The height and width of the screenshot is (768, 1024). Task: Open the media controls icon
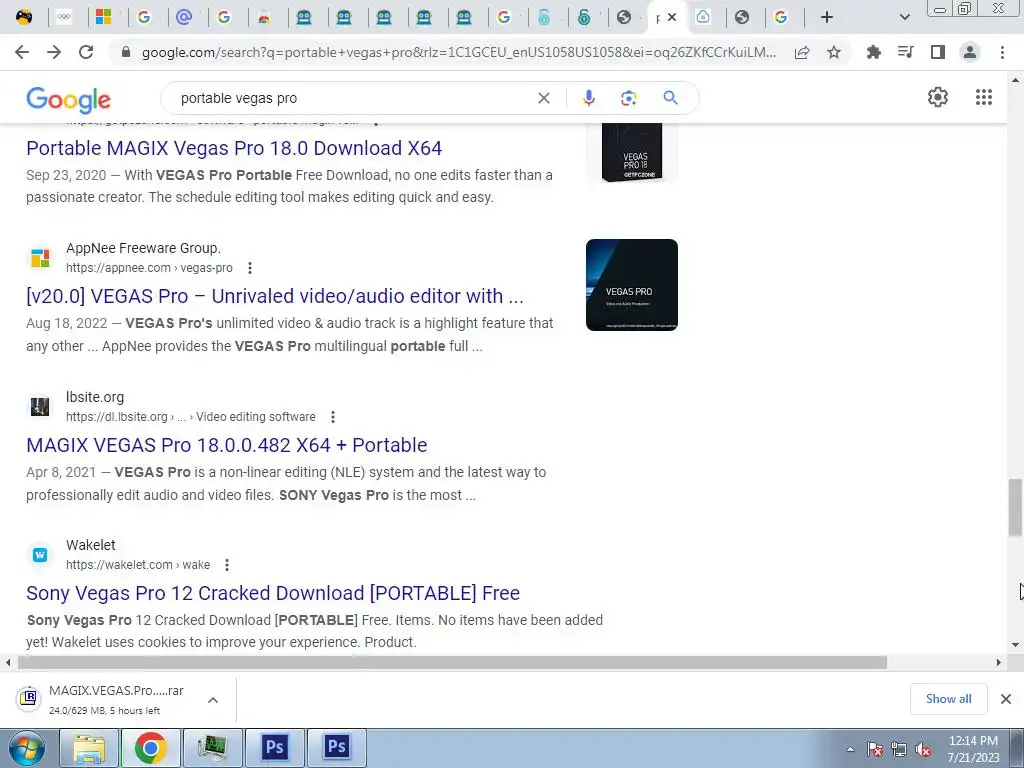click(x=905, y=52)
